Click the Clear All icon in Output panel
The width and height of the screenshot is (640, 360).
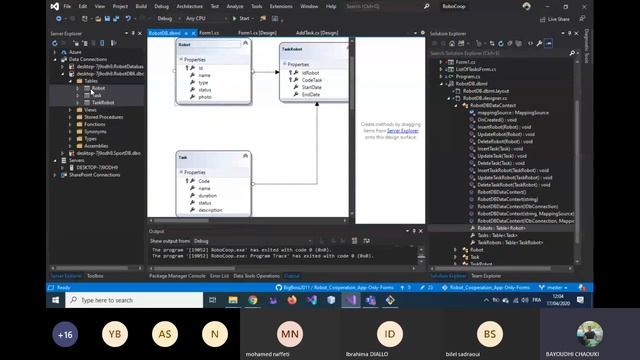[354, 241]
